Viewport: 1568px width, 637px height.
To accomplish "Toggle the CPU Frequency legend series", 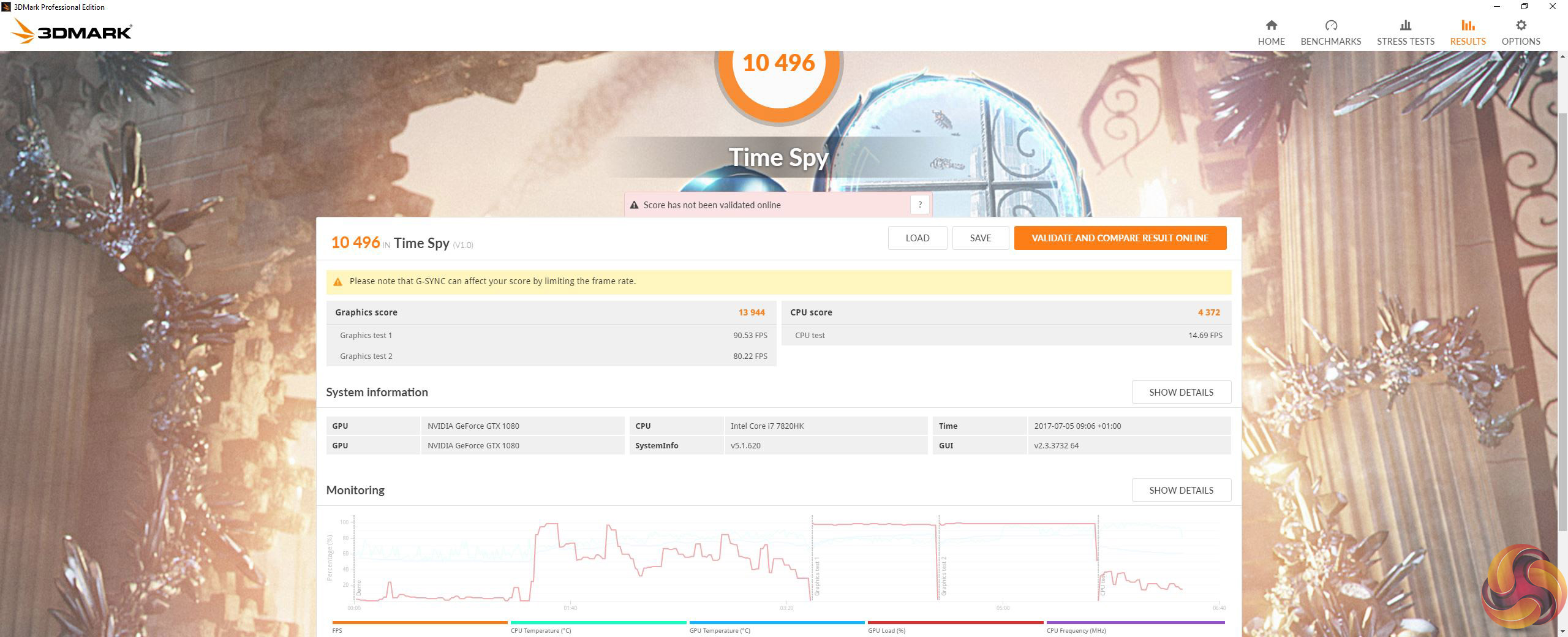I will 1136,627.
